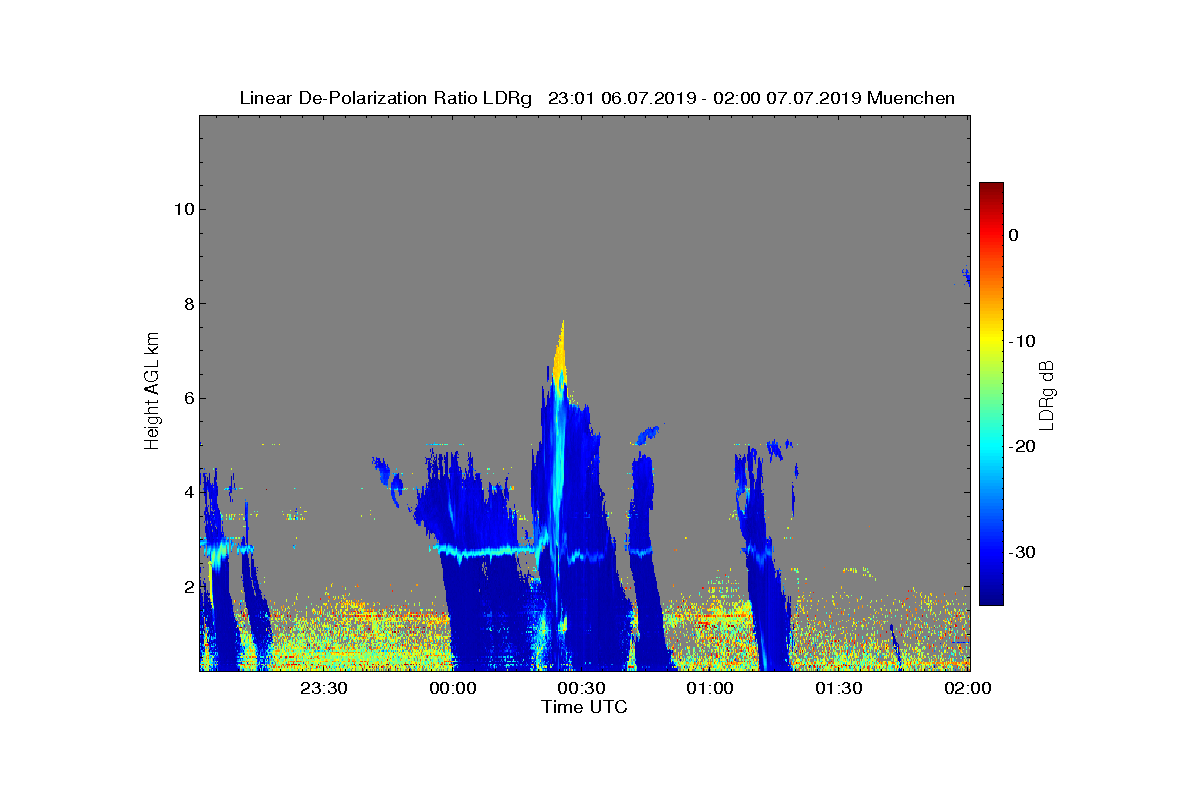Click the 'Time UTC' axis label

584,706
